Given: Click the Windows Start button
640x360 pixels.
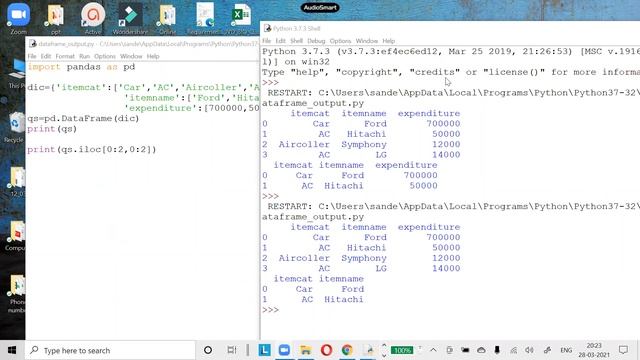Looking at the screenshot, I should 12,350.
